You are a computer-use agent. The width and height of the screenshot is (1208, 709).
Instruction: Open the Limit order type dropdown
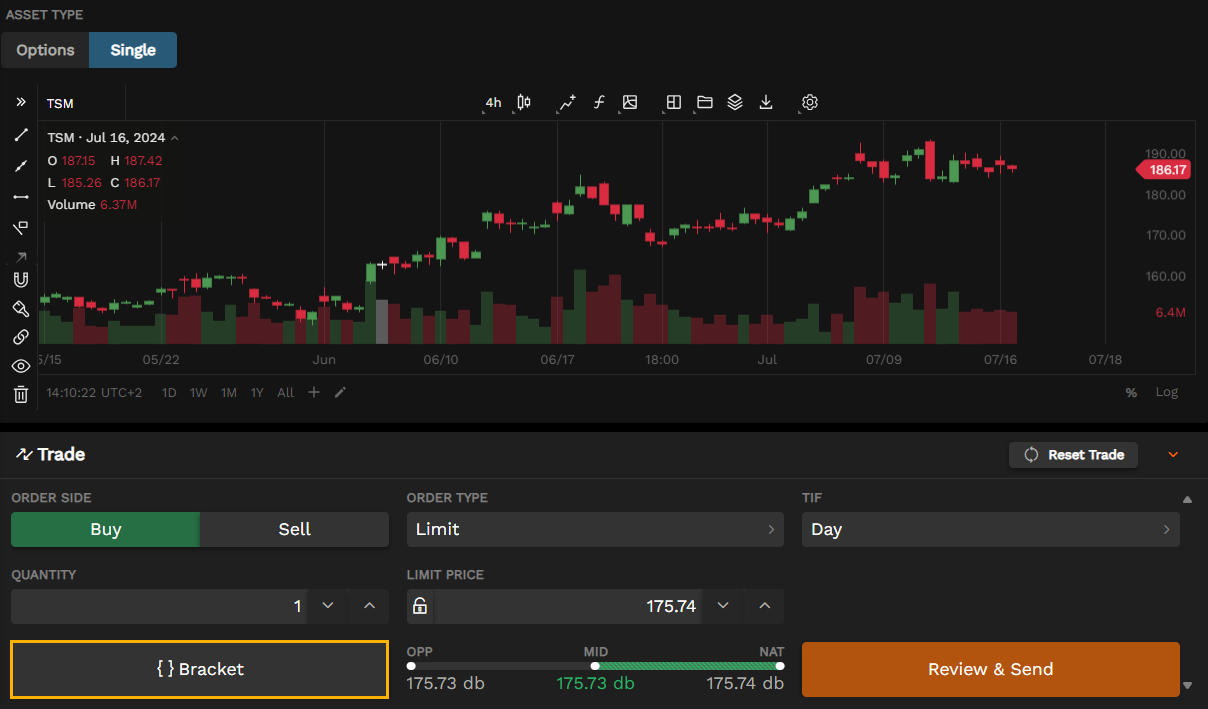tap(595, 529)
